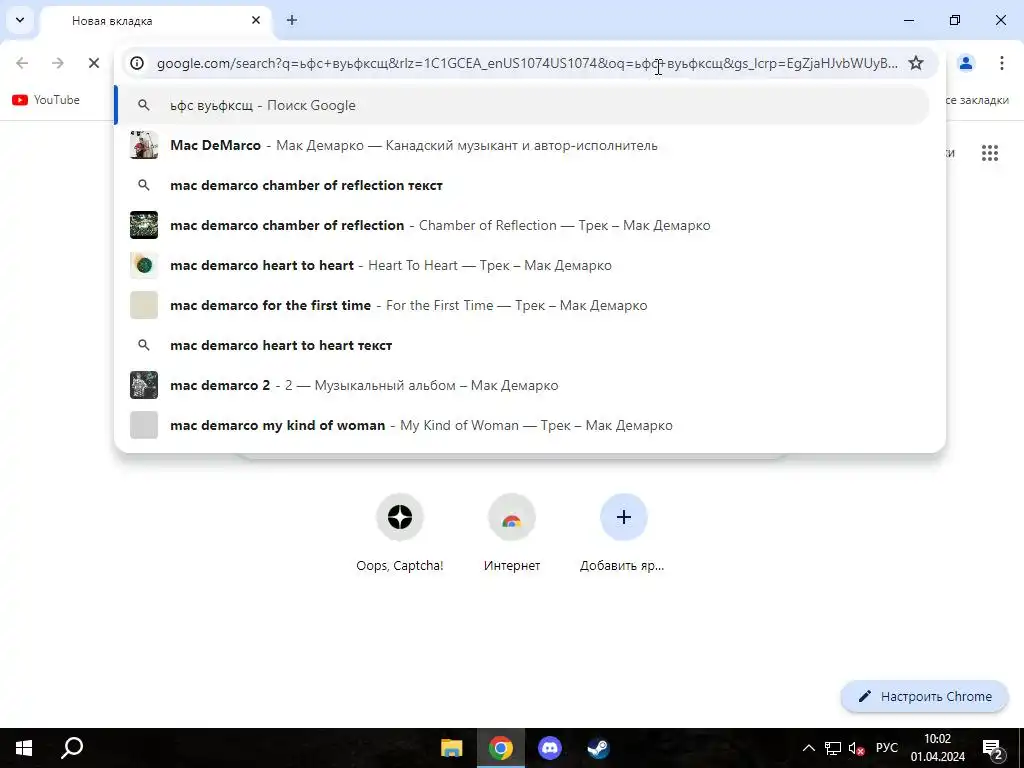Open Discord from the taskbar
The height and width of the screenshot is (768, 1024).
pyautogui.click(x=550, y=748)
